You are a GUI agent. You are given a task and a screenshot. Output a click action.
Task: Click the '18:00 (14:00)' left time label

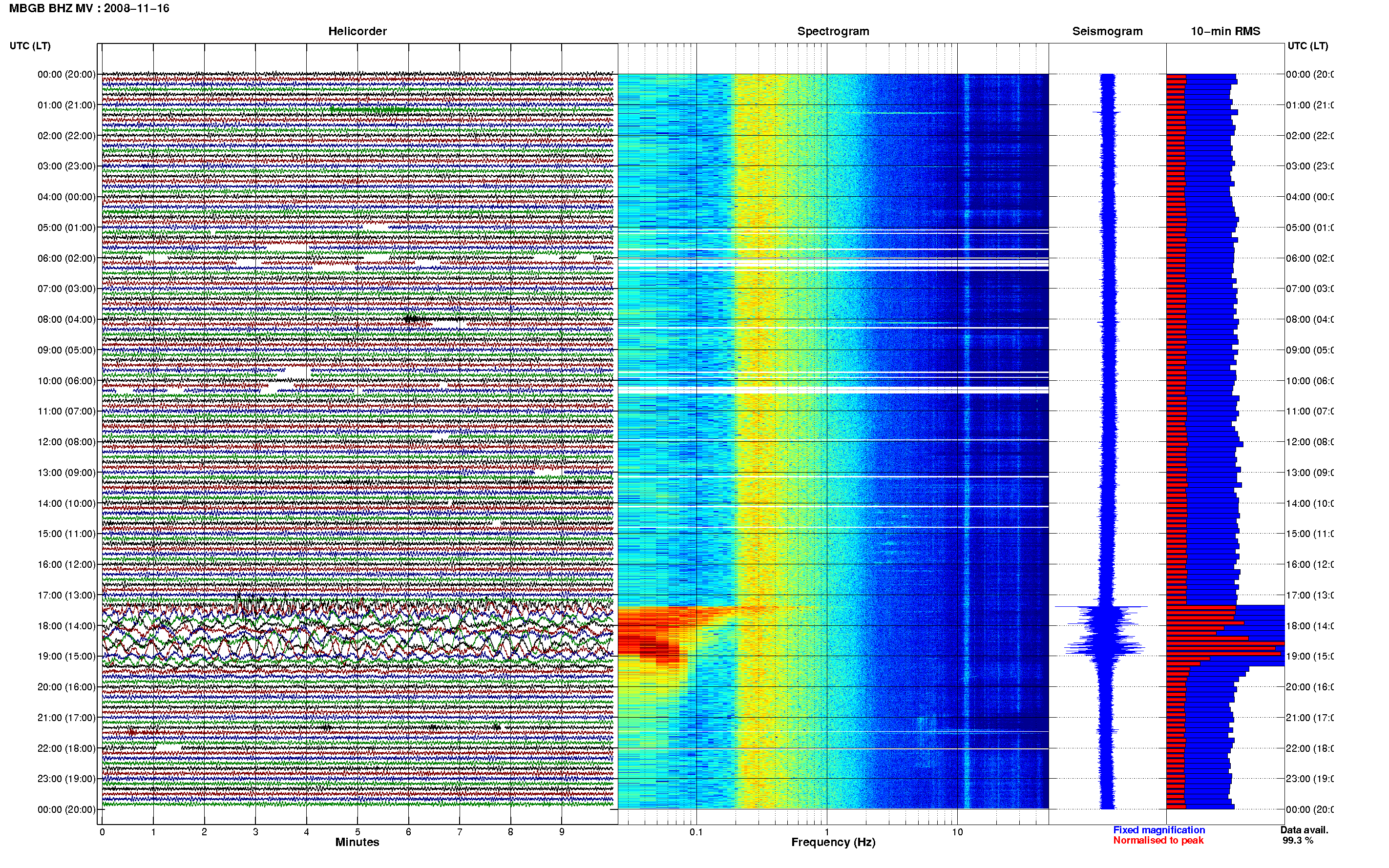(66, 626)
